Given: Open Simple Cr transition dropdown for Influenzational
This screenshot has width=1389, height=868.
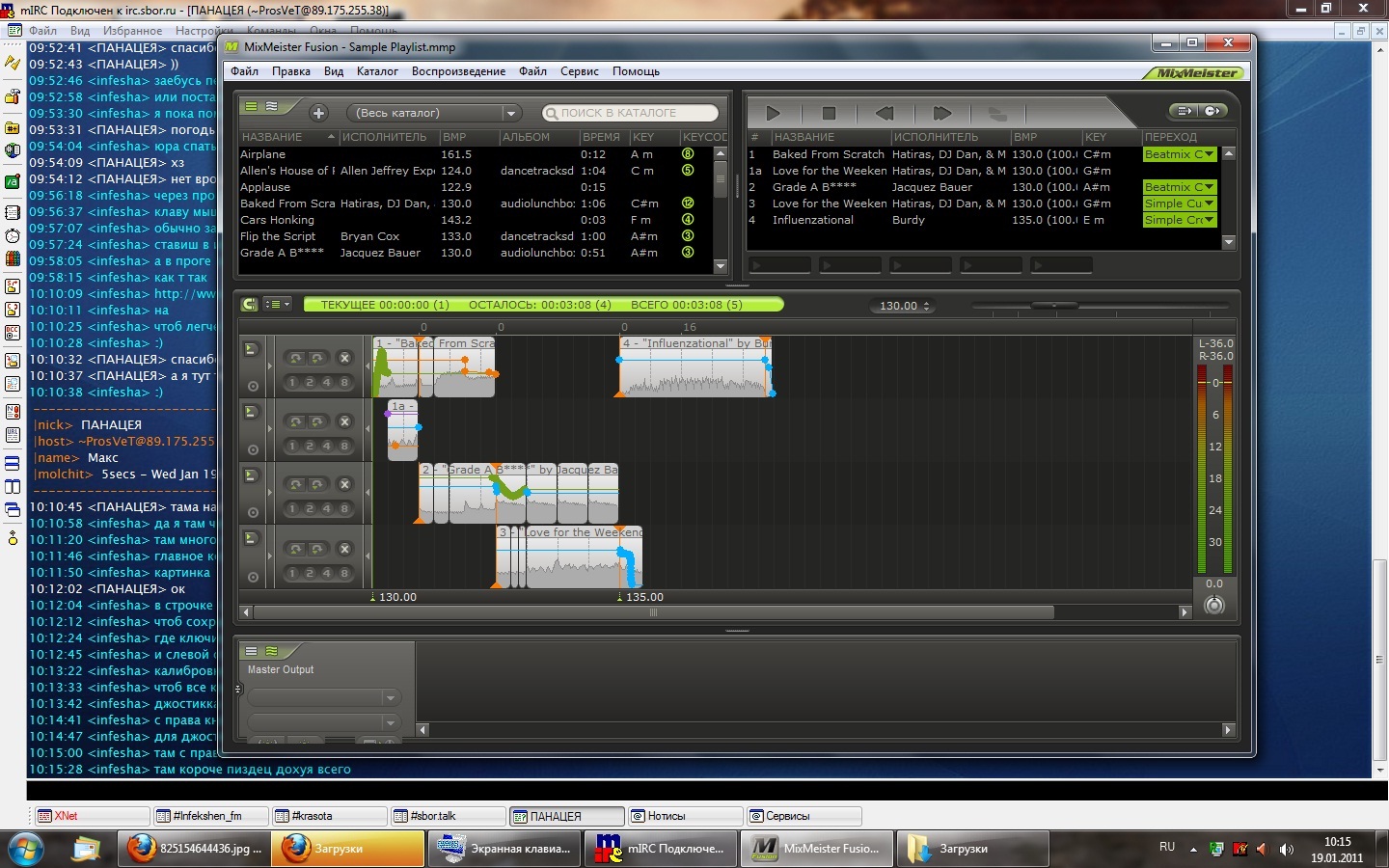Looking at the screenshot, I should pos(1179,220).
